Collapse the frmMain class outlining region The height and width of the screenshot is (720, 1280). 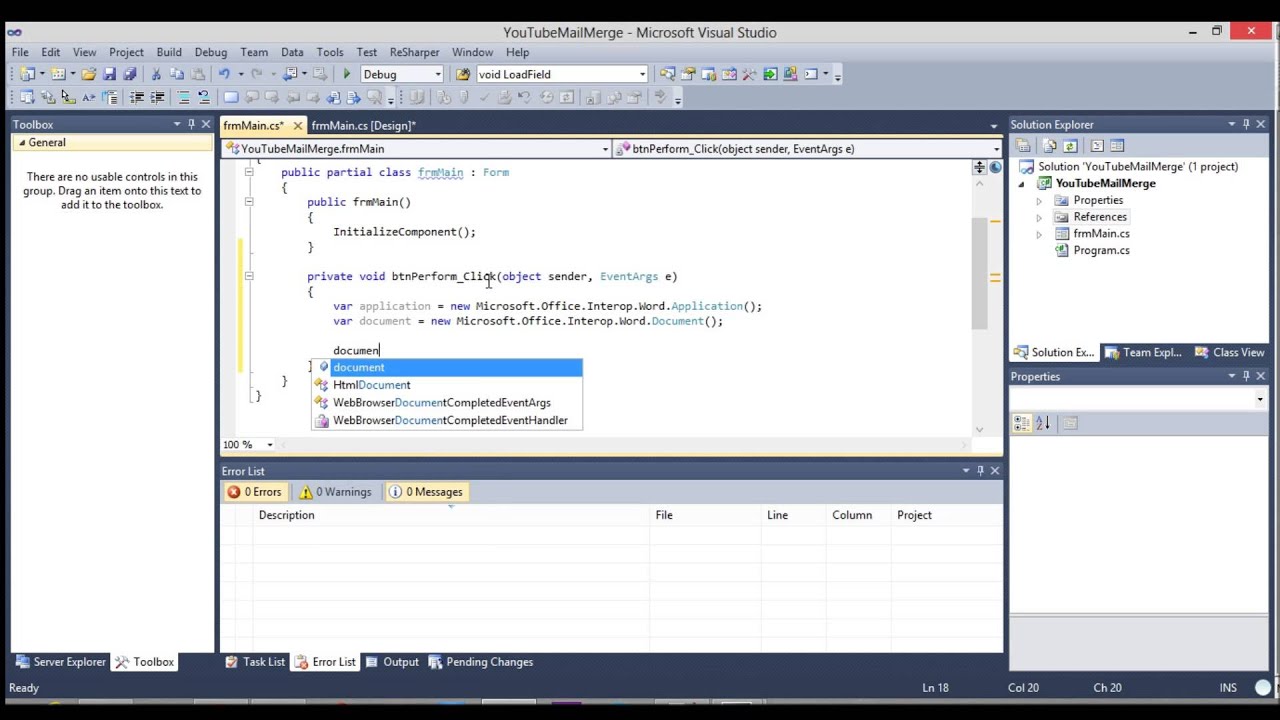coord(249,172)
